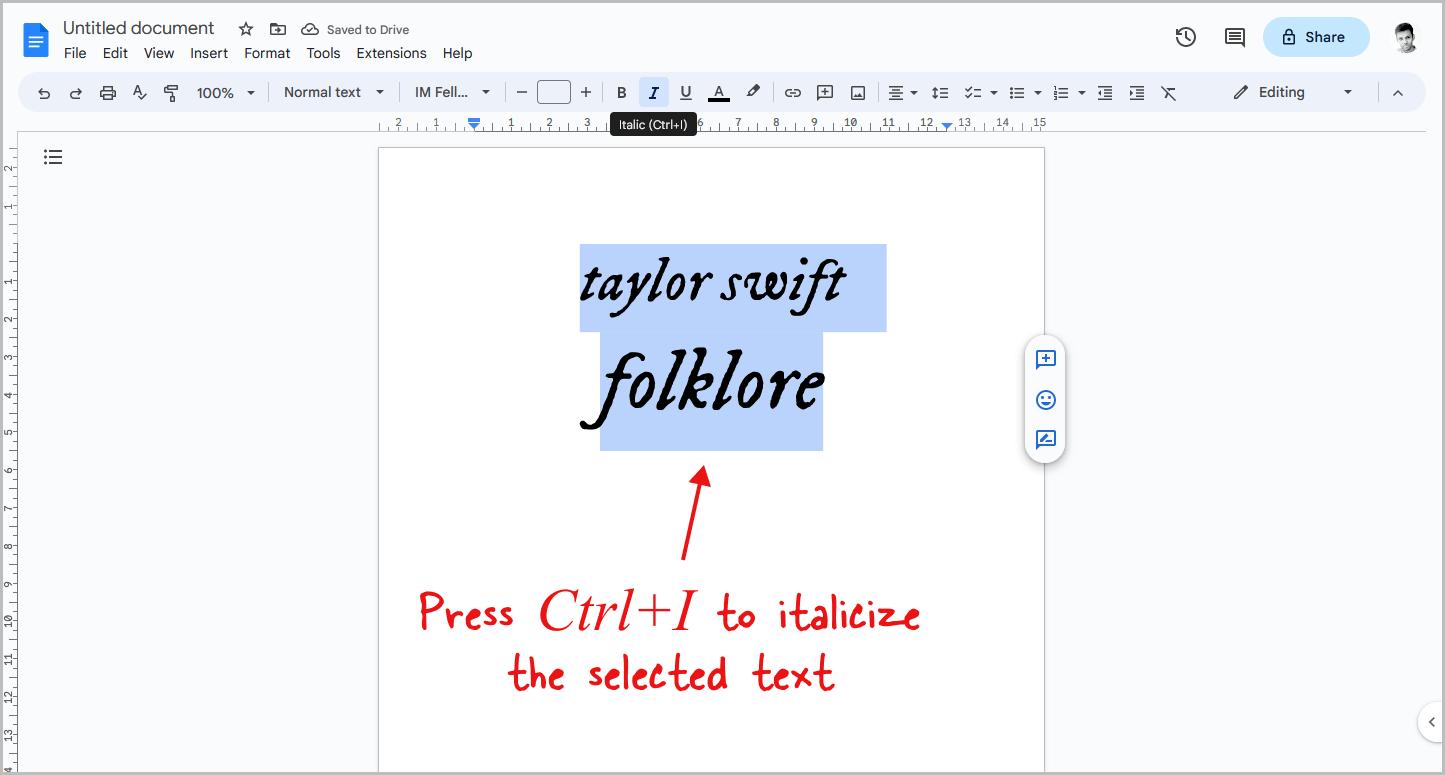Screen dimensions: 1445x775
Task: Open the text color picker
Action: click(x=718, y=93)
